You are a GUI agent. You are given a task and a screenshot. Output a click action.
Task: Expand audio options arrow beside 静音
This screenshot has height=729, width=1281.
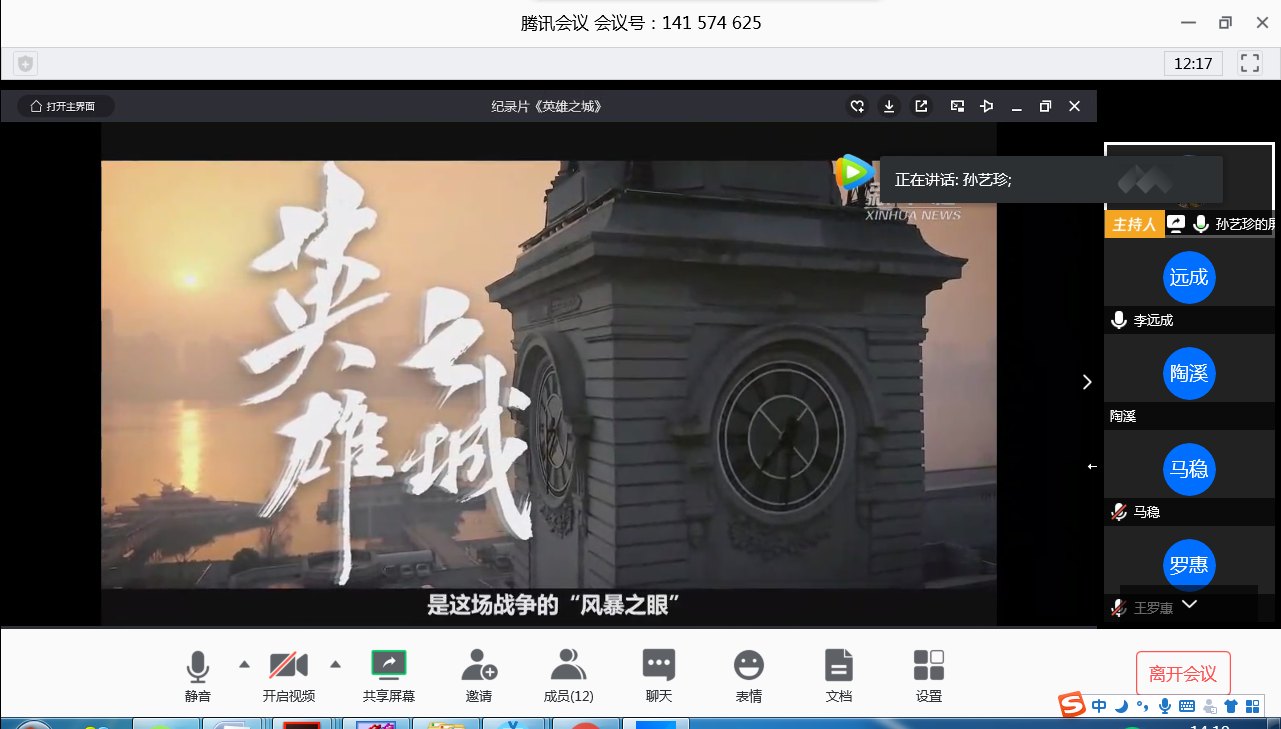coord(244,664)
